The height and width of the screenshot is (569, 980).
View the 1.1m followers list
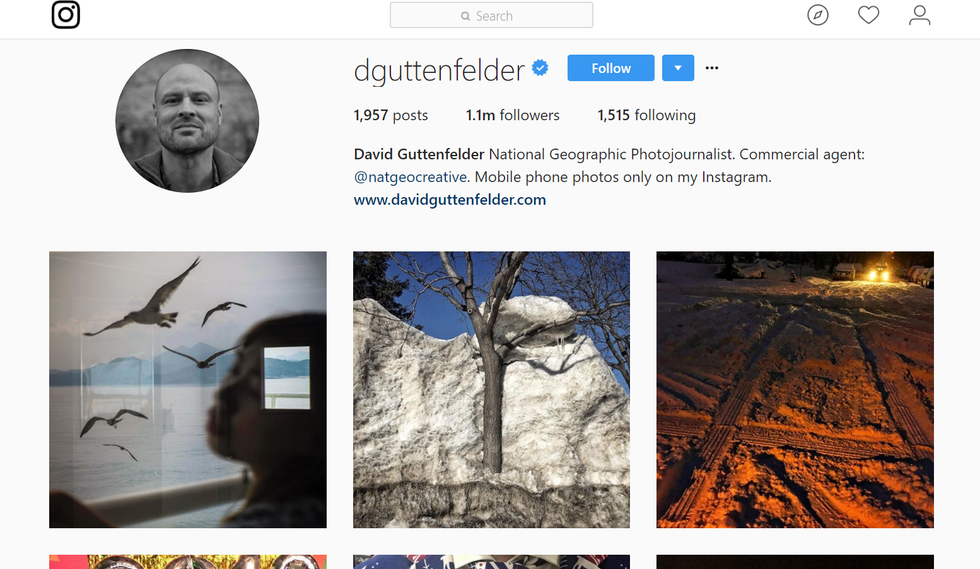tap(512, 115)
